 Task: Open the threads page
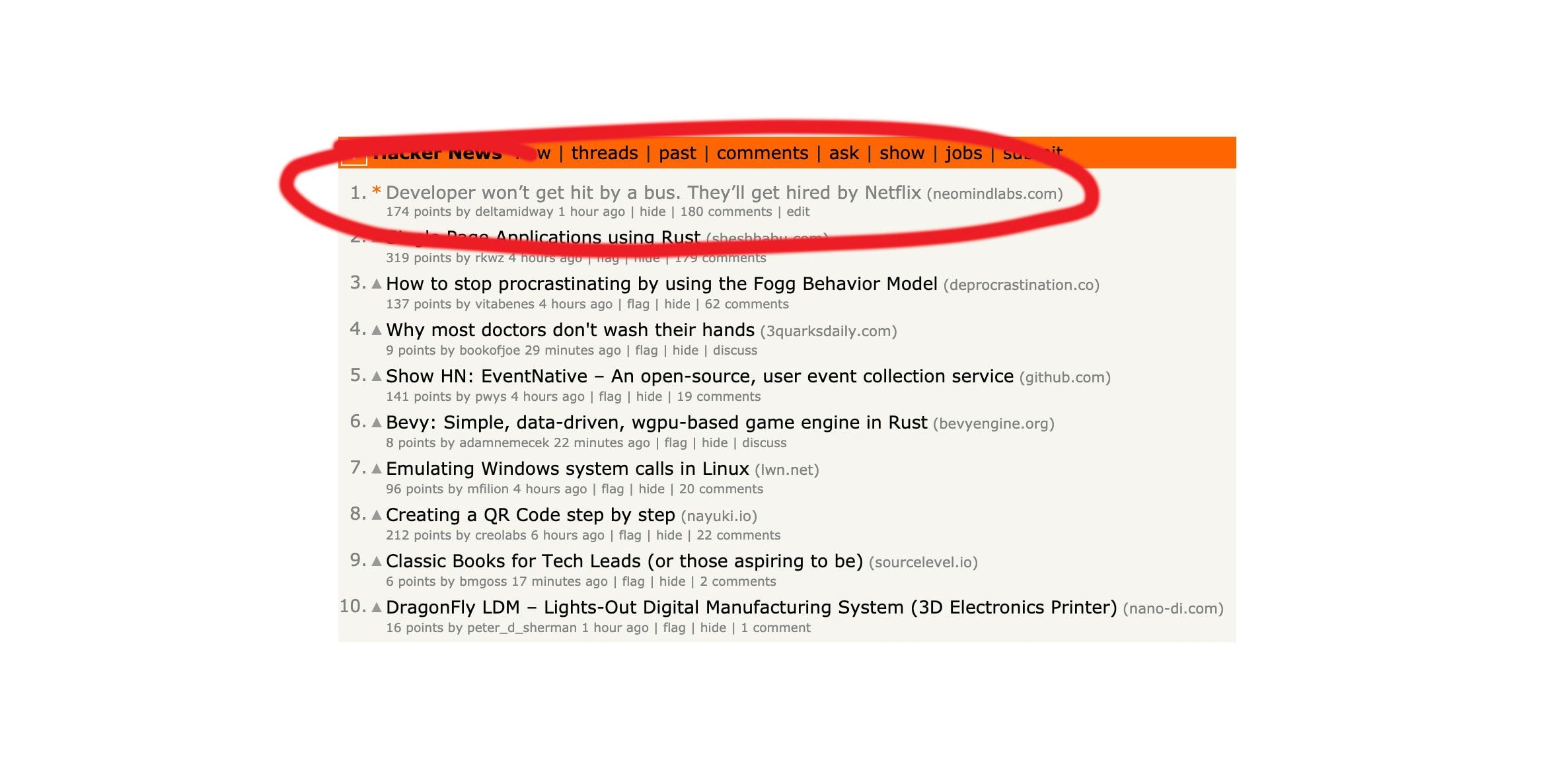(x=604, y=153)
